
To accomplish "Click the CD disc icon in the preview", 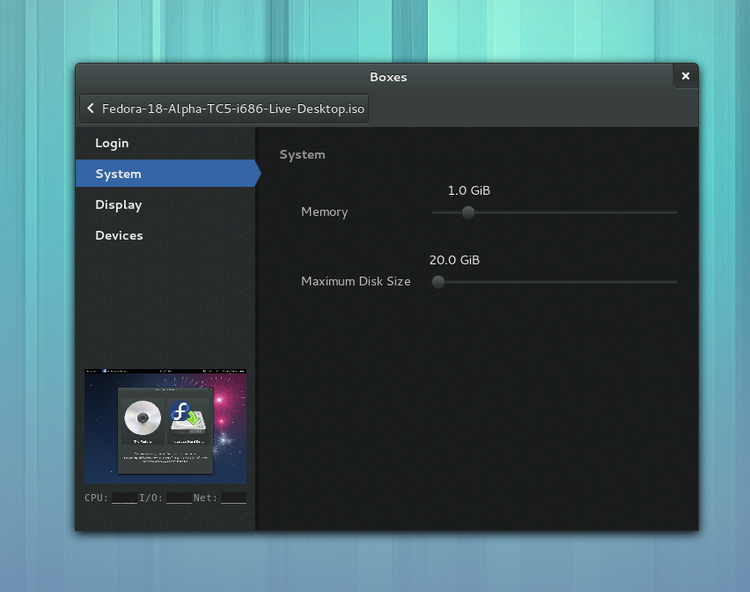I will (x=141, y=418).
